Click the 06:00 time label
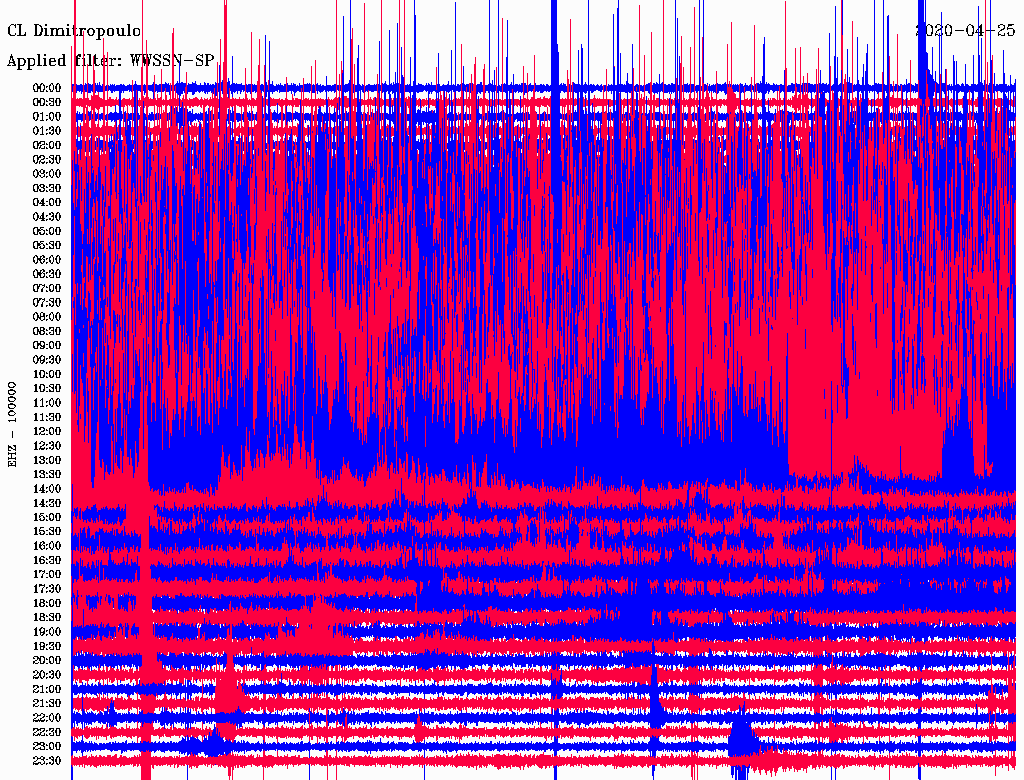The width and height of the screenshot is (1024, 780). coord(47,260)
